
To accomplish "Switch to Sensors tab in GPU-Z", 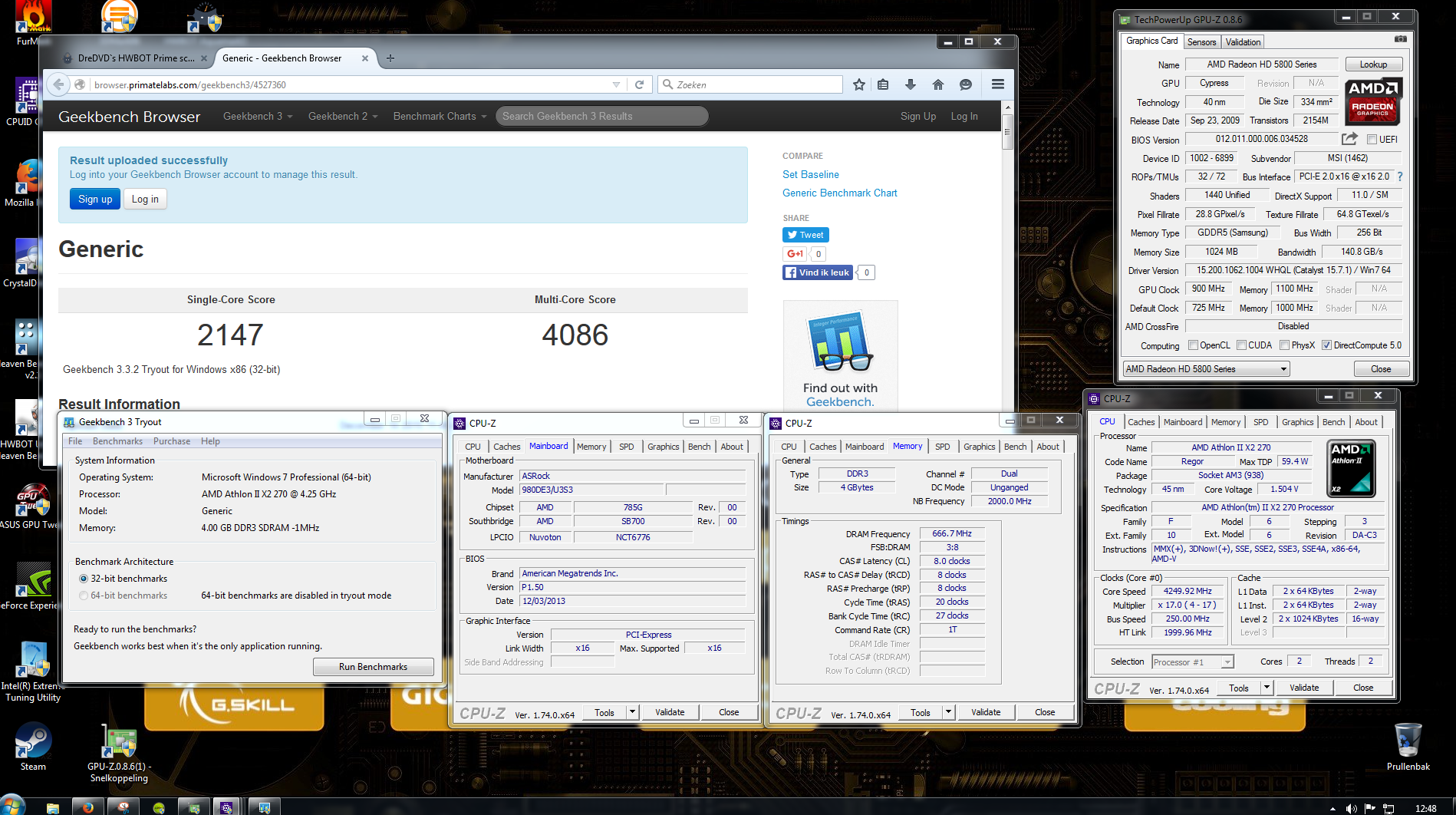I will [x=1201, y=42].
